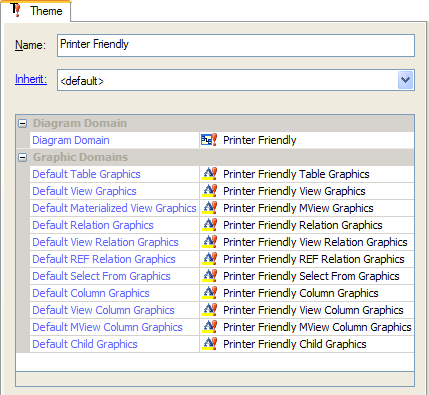429x395 pixels.
Task: Click icon beside Printer Friendly Child Graphics
Action: pyautogui.click(x=210, y=344)
